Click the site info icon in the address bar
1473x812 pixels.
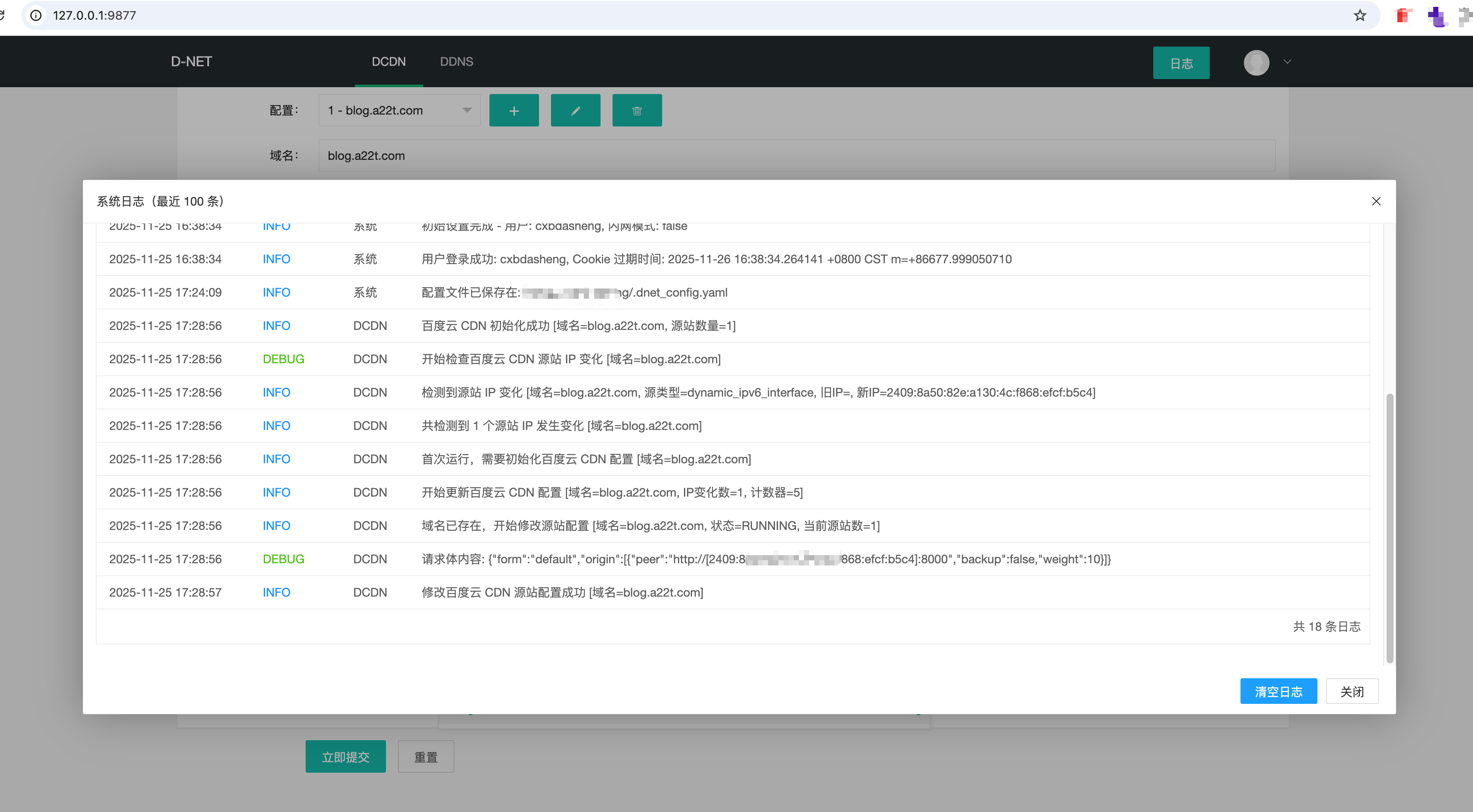[37, 15]
